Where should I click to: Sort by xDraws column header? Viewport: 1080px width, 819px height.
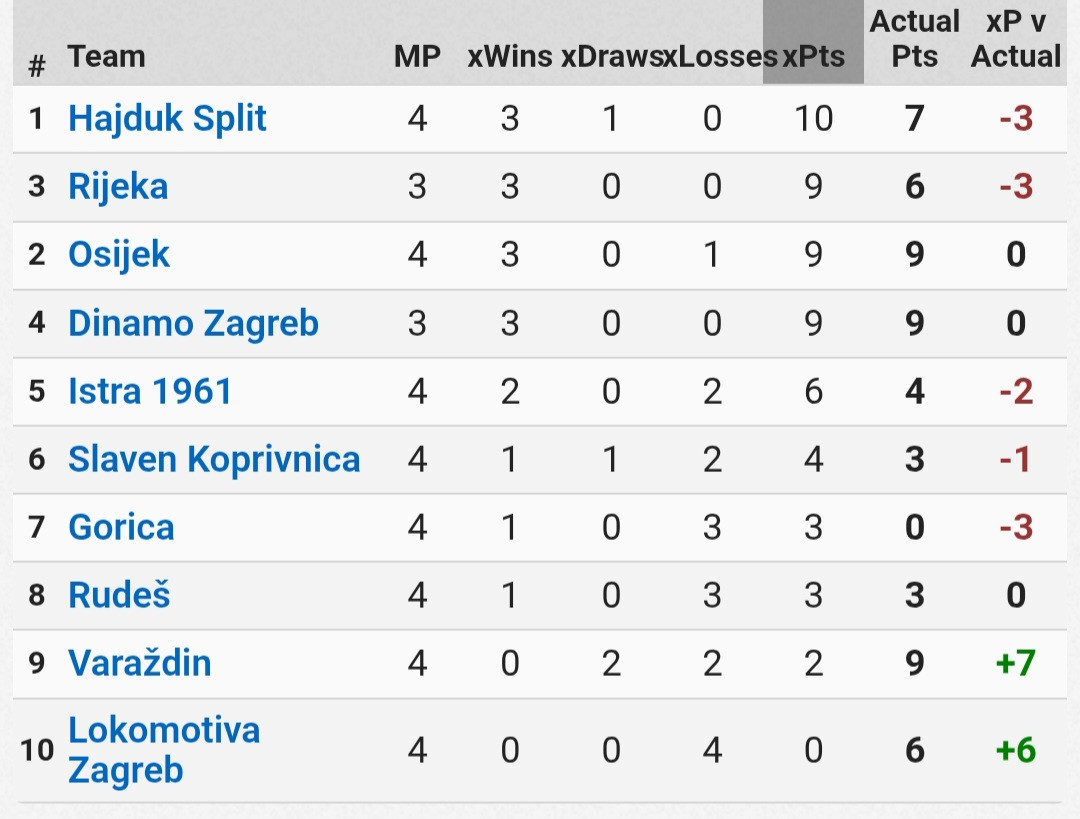click(x=612, y=56)
